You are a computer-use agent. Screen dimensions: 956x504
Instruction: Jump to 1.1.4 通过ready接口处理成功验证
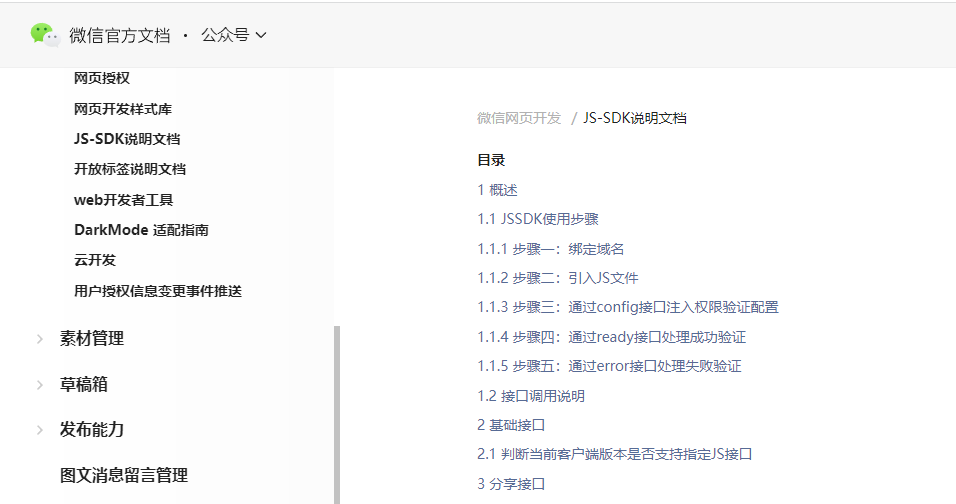point(612,337)
